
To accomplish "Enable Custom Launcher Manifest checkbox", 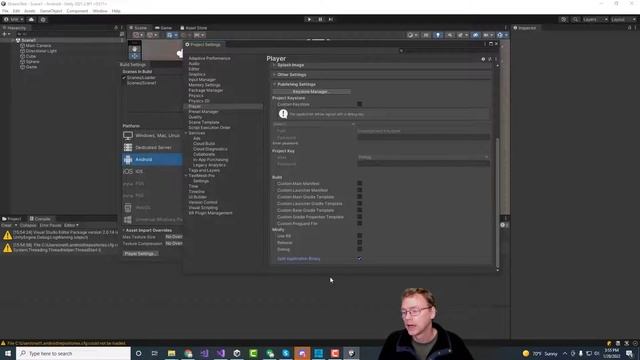I will point(360,190).
